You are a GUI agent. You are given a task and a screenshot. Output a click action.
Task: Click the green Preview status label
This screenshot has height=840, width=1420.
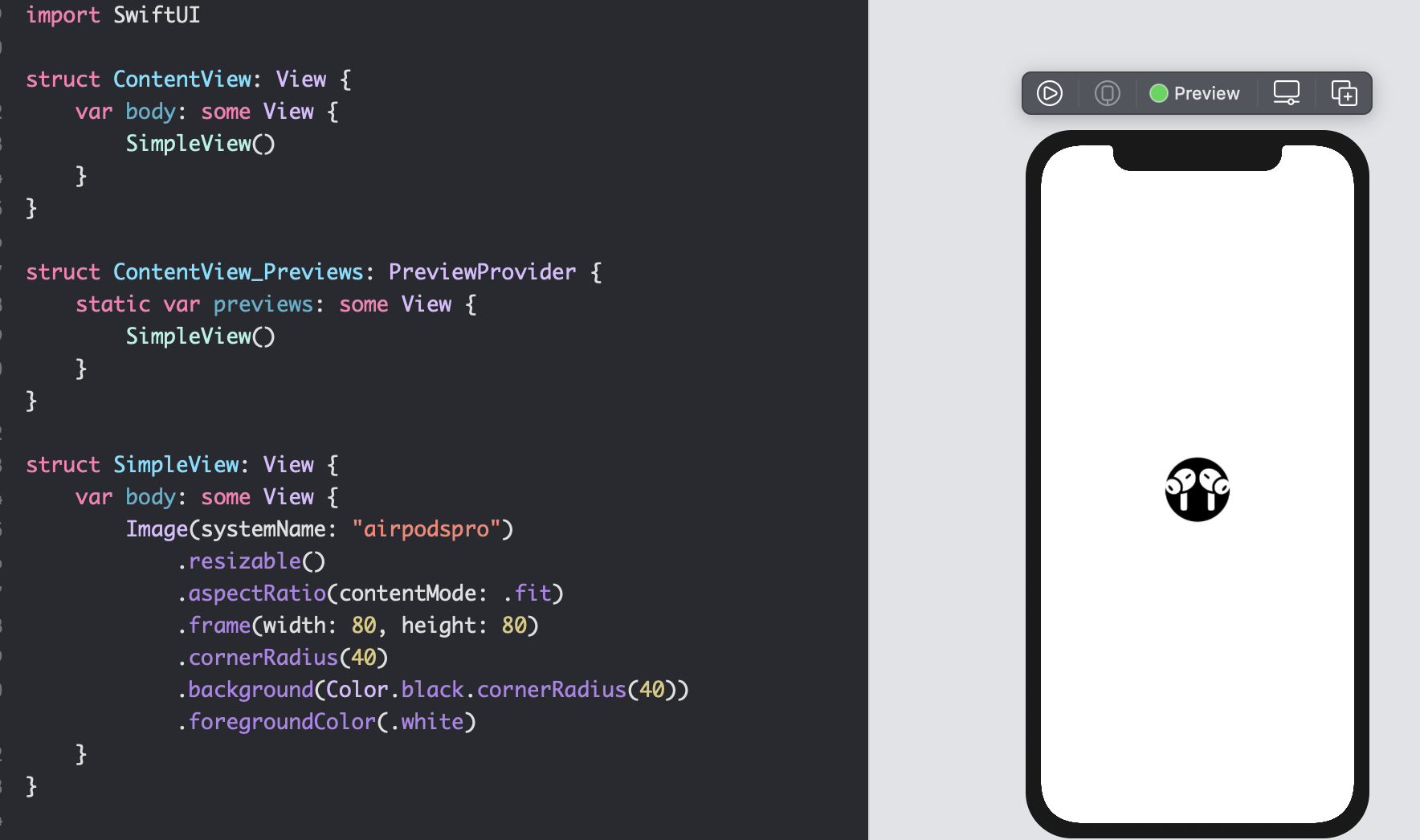(1195, 93)
